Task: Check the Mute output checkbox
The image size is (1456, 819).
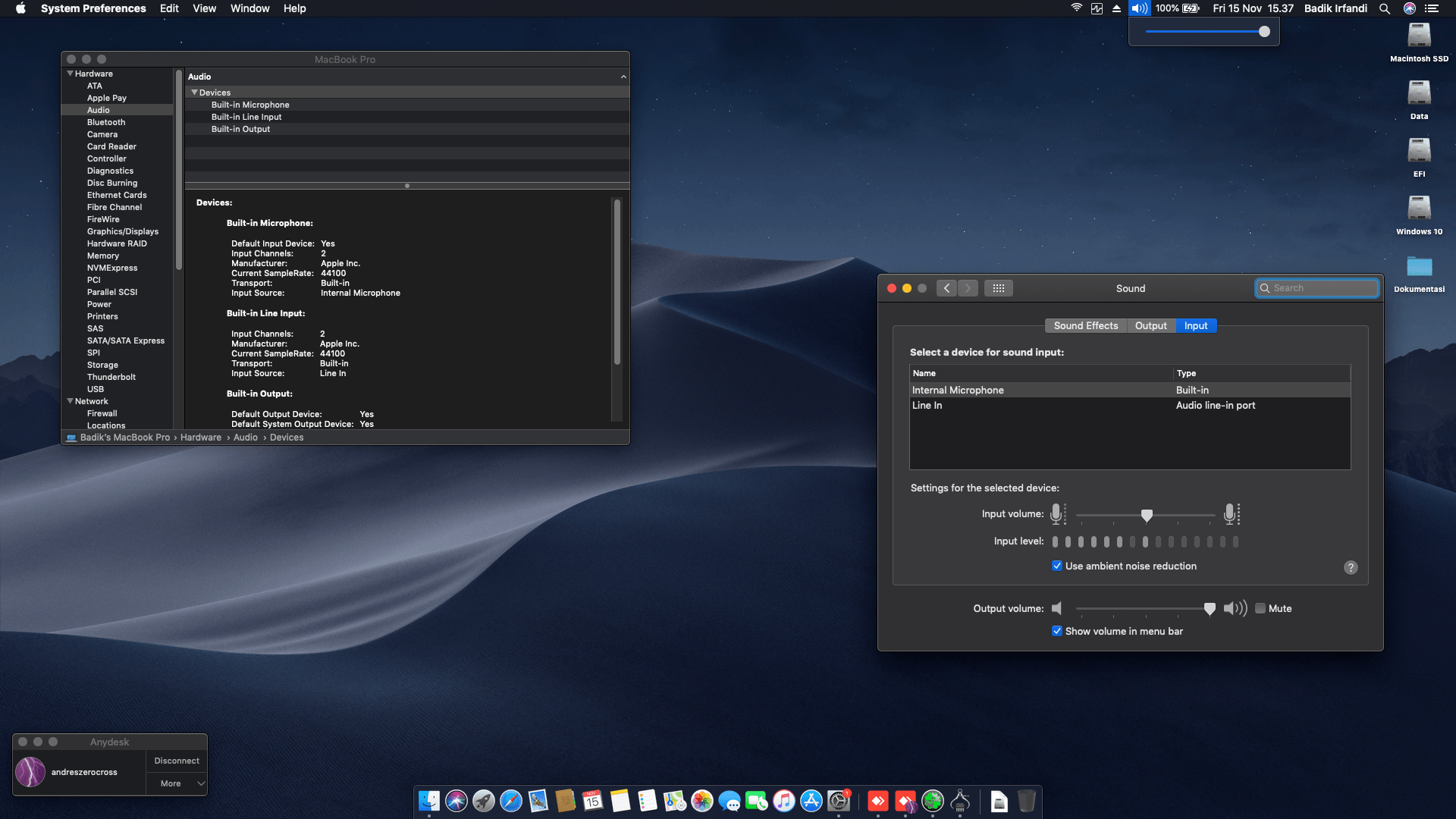Action: point(1260,608)
